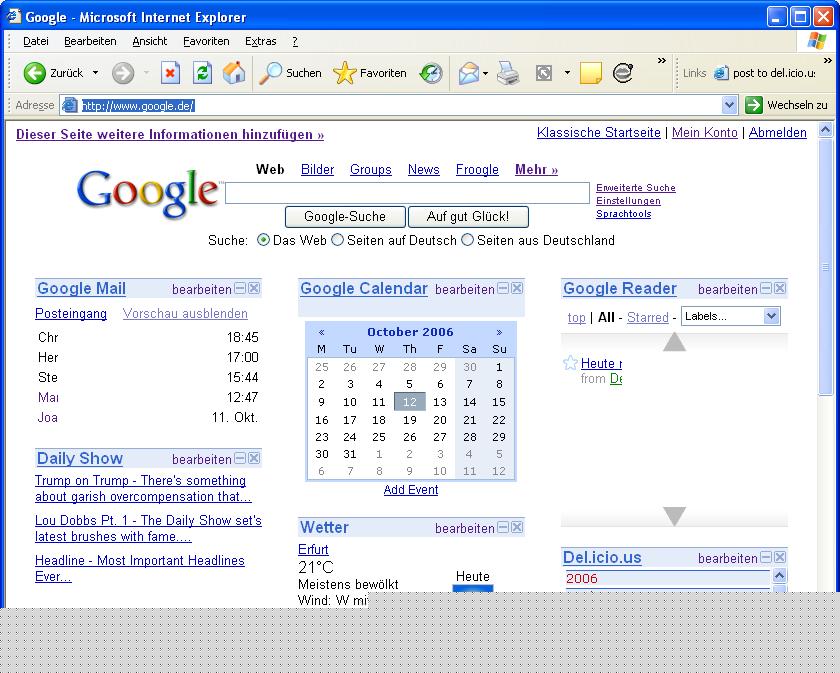Select Seiten auf Deutsch radio button
Image resolution: width=840 pixels, height=673 pixels.
pos(337,240)
